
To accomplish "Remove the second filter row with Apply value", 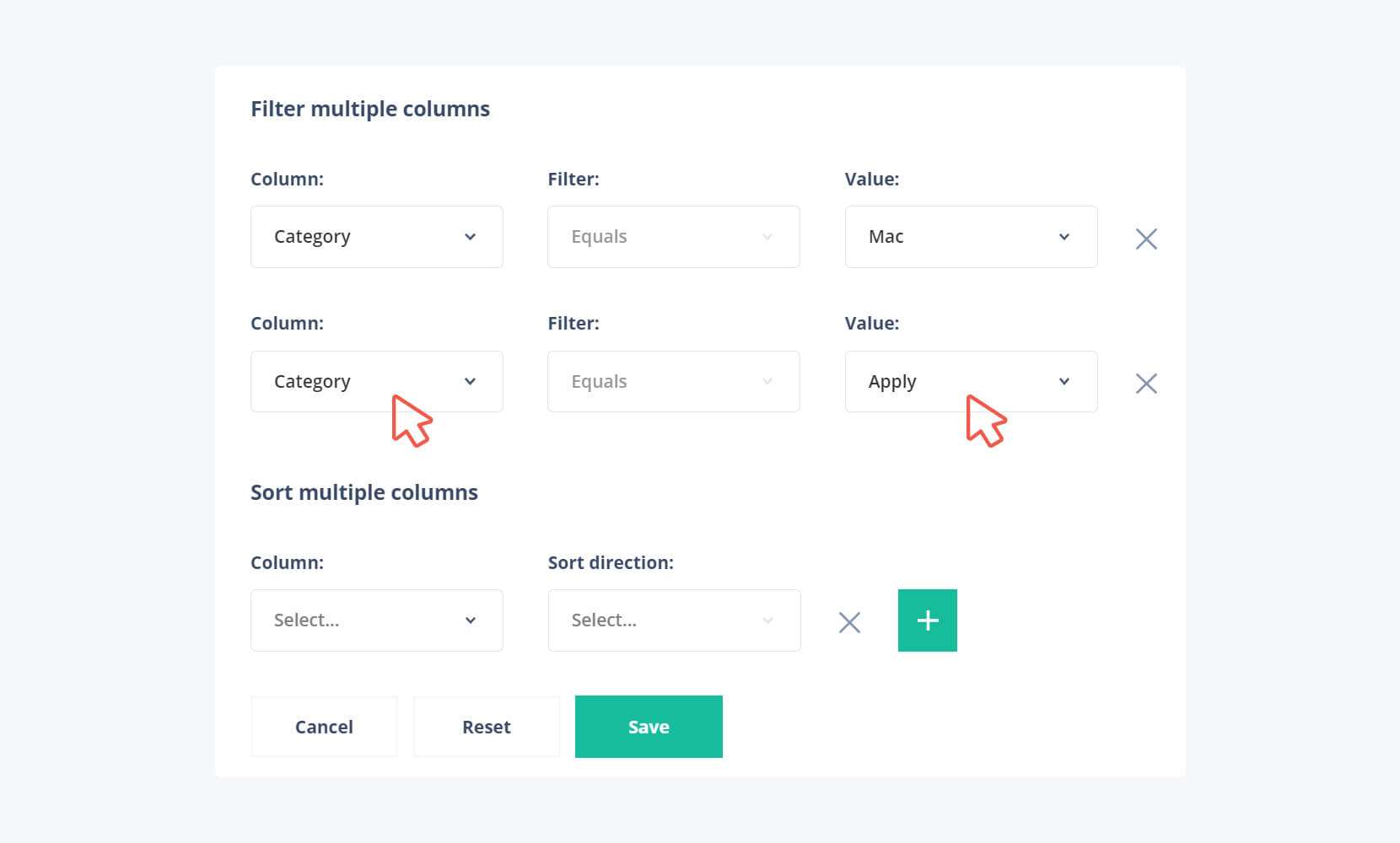I will (x=1146, y=384).
